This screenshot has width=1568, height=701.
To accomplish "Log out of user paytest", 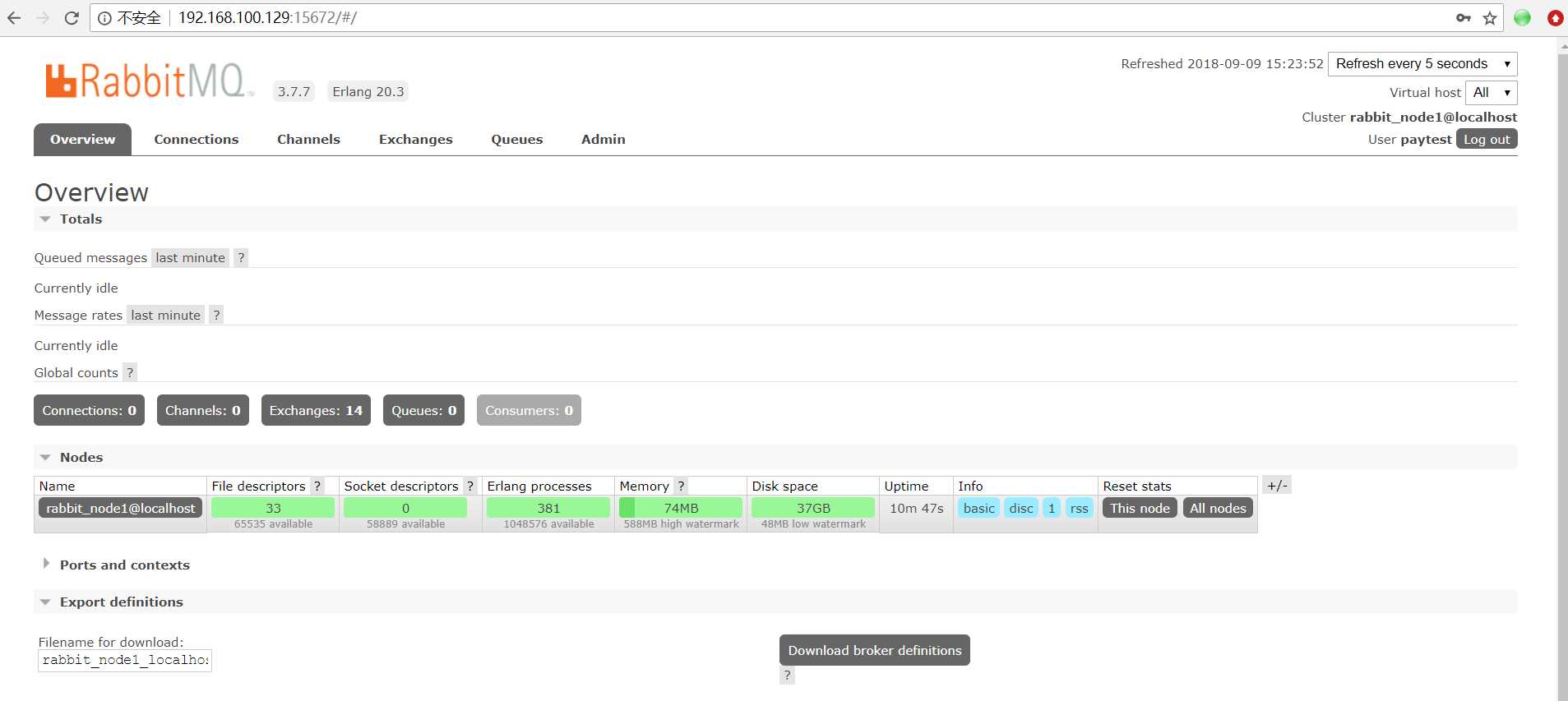I will pyautogui.click(x=1487, y=140).
